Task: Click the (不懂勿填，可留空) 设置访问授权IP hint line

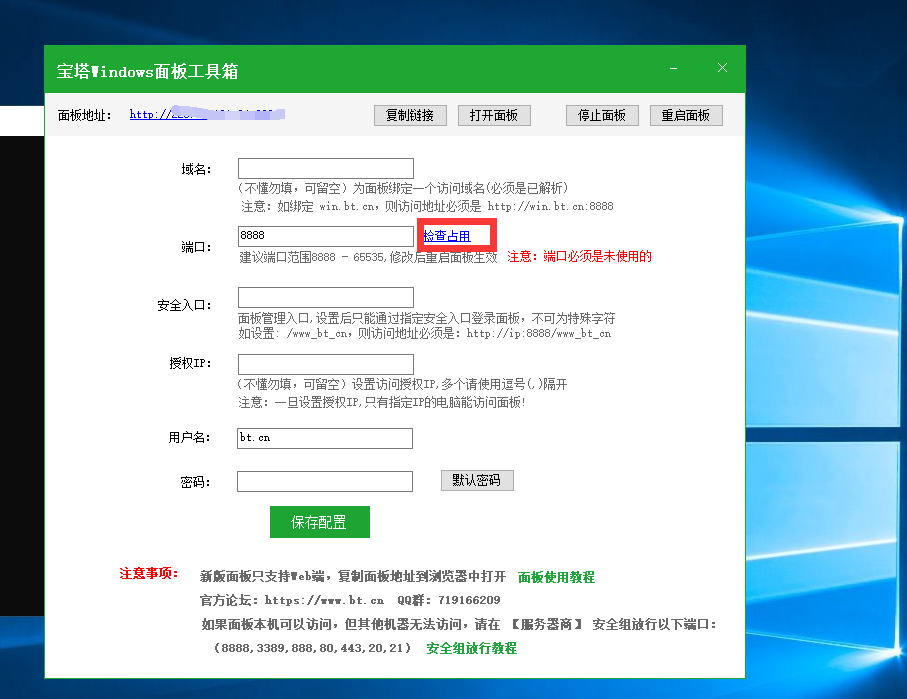Action: pyautogui.click(x=403, y=384)
